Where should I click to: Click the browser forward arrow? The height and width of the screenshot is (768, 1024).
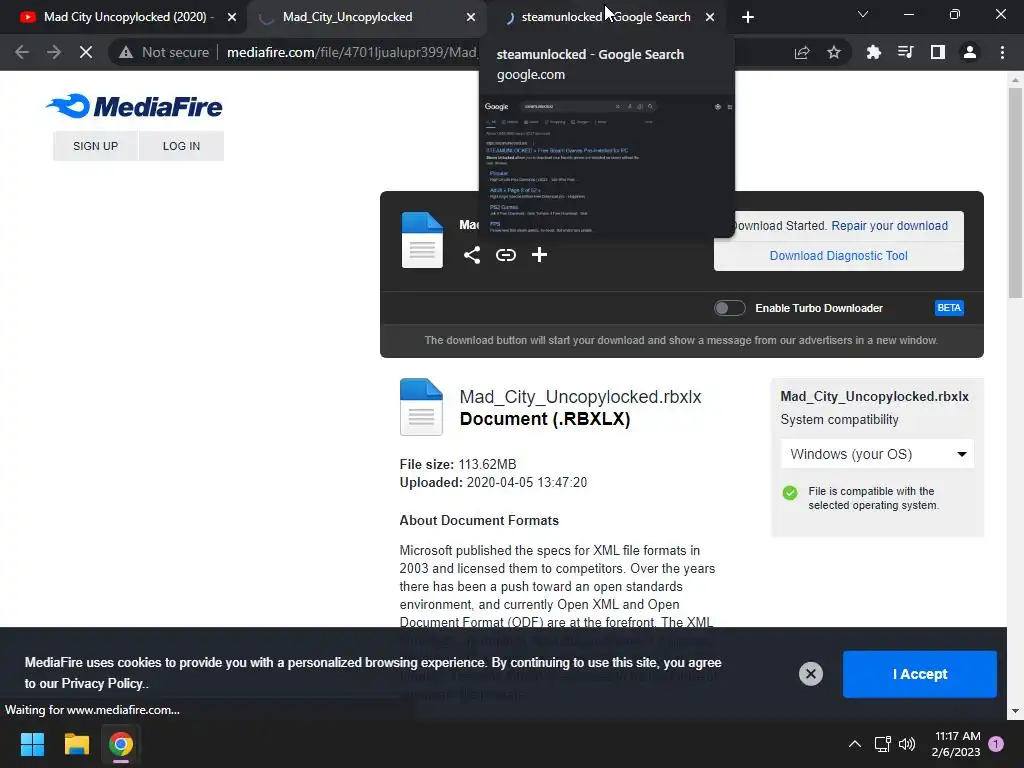54,52
